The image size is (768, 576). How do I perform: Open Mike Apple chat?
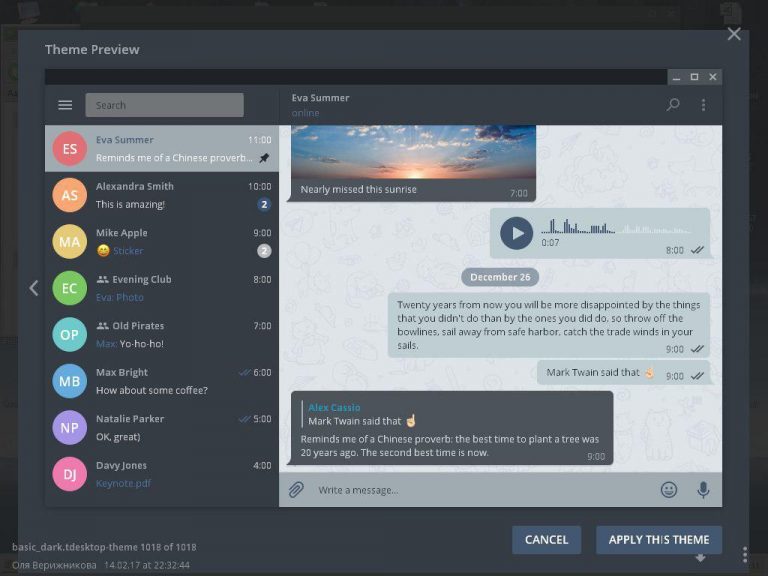click(x=162, y=241)
